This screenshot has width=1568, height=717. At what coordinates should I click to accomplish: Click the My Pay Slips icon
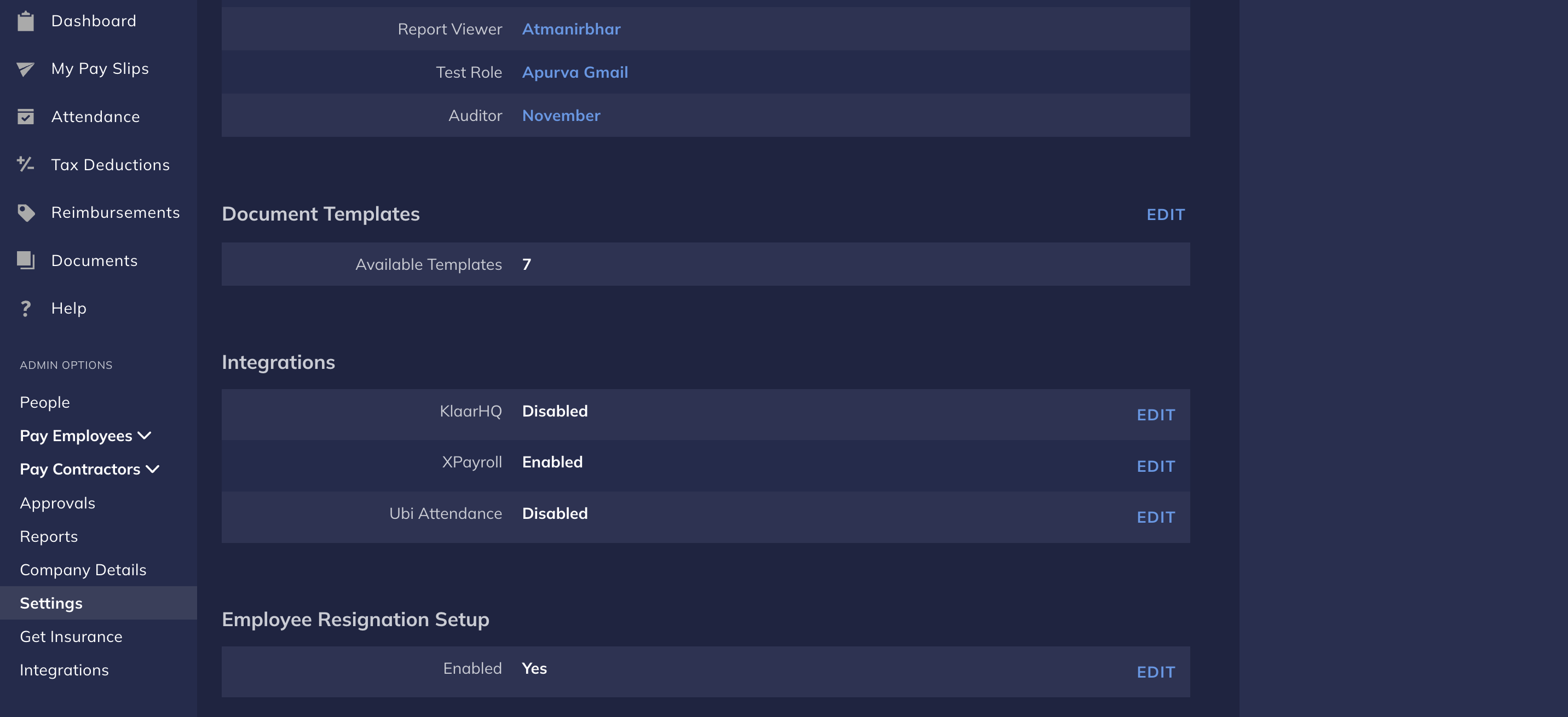[25, 68]
